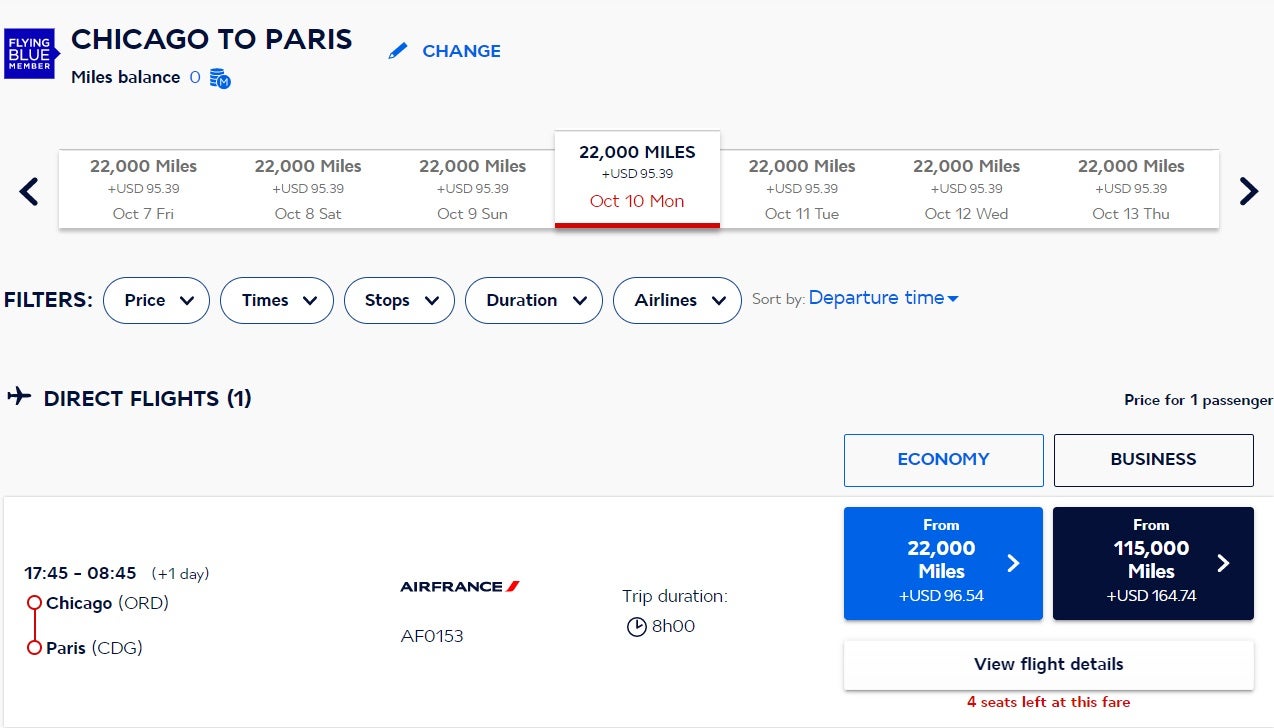Click the Flying Blue member badge
Screen dimensions: 1274x728
[32, 52]
